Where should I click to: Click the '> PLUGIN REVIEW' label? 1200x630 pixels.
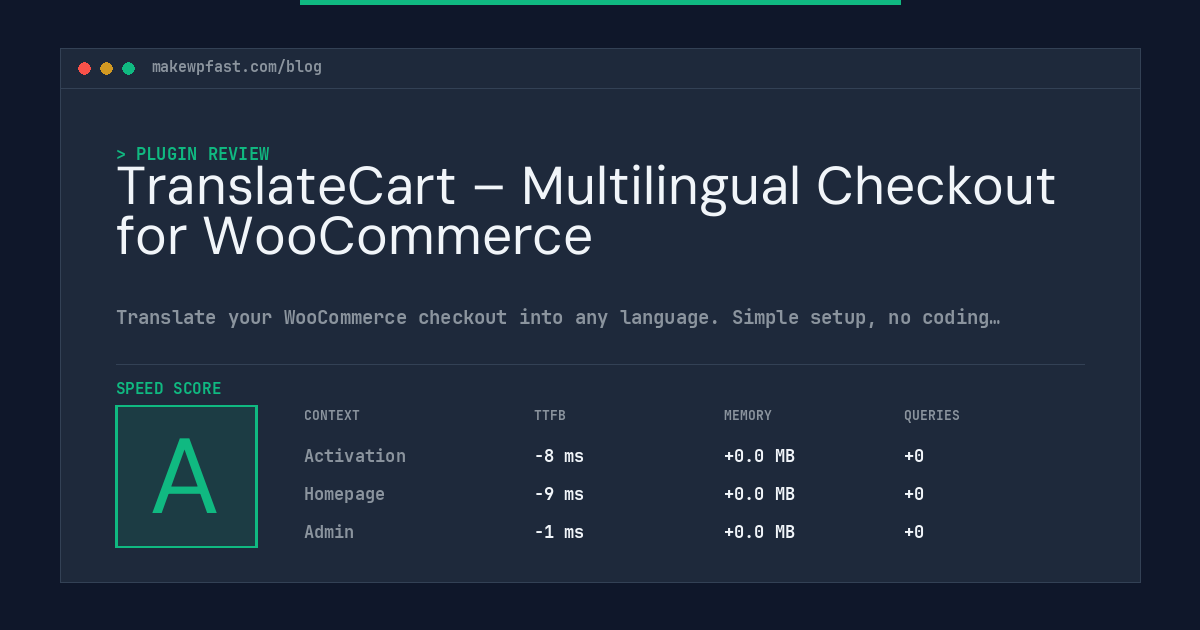(x=193, y=154)
